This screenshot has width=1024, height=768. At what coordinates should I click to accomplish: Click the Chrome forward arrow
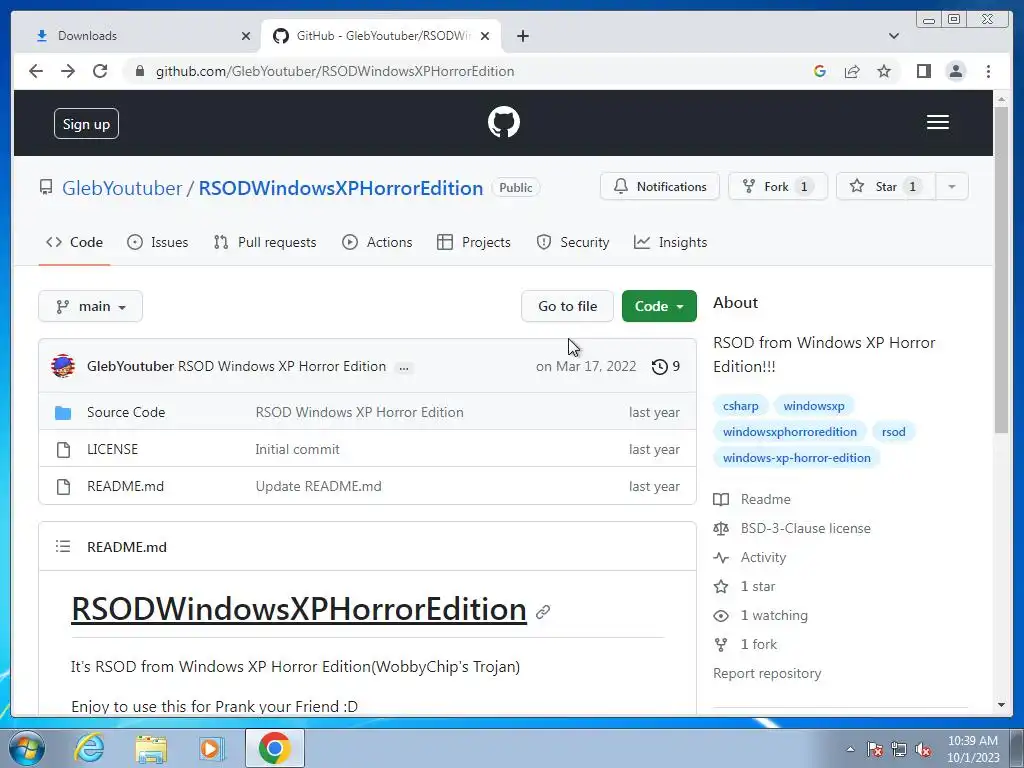(x=68, y=71)
